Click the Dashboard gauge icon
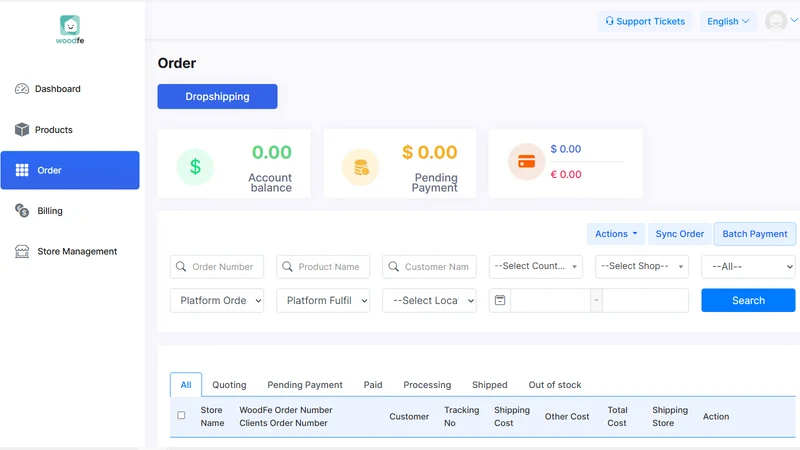The width and height of the screenshot is (800, 450). [x=22, y=89]
